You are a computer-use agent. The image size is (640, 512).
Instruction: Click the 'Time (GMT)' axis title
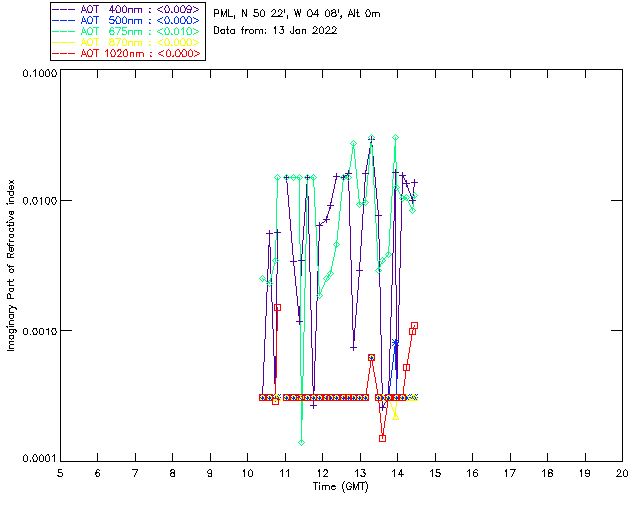click(x=340, y=487)
